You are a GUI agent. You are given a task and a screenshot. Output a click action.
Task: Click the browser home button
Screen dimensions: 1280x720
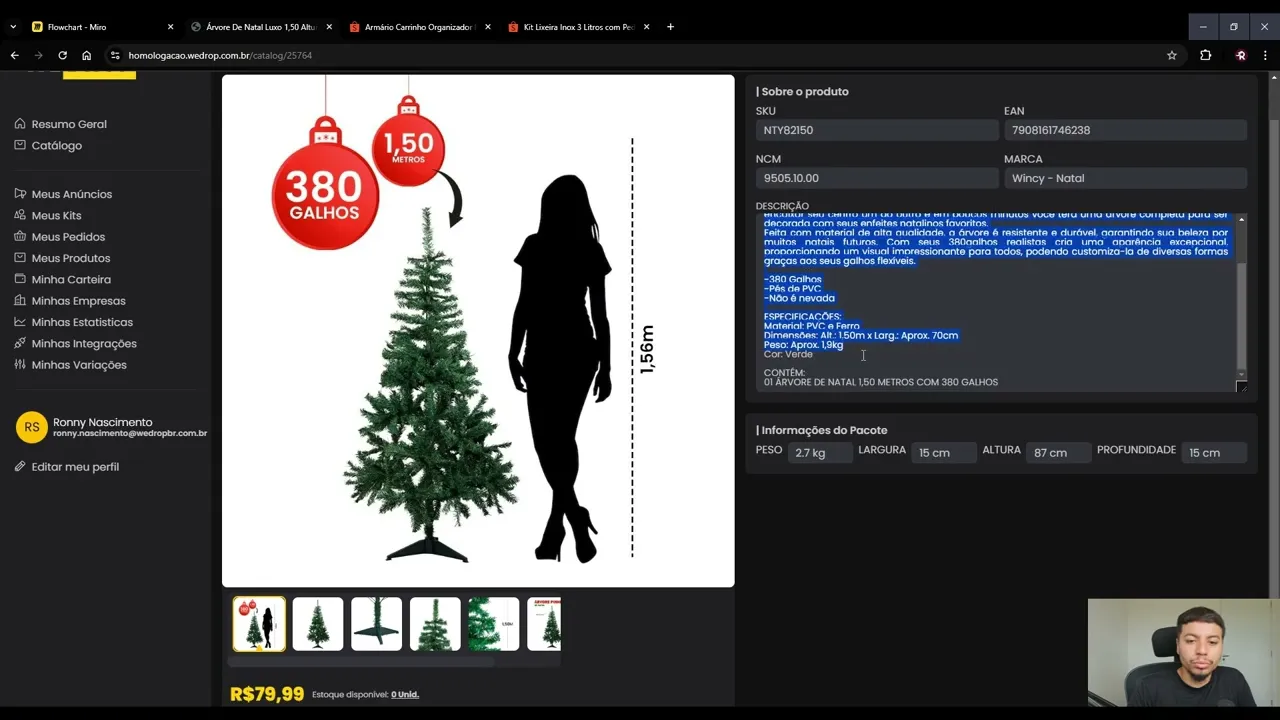86,55
